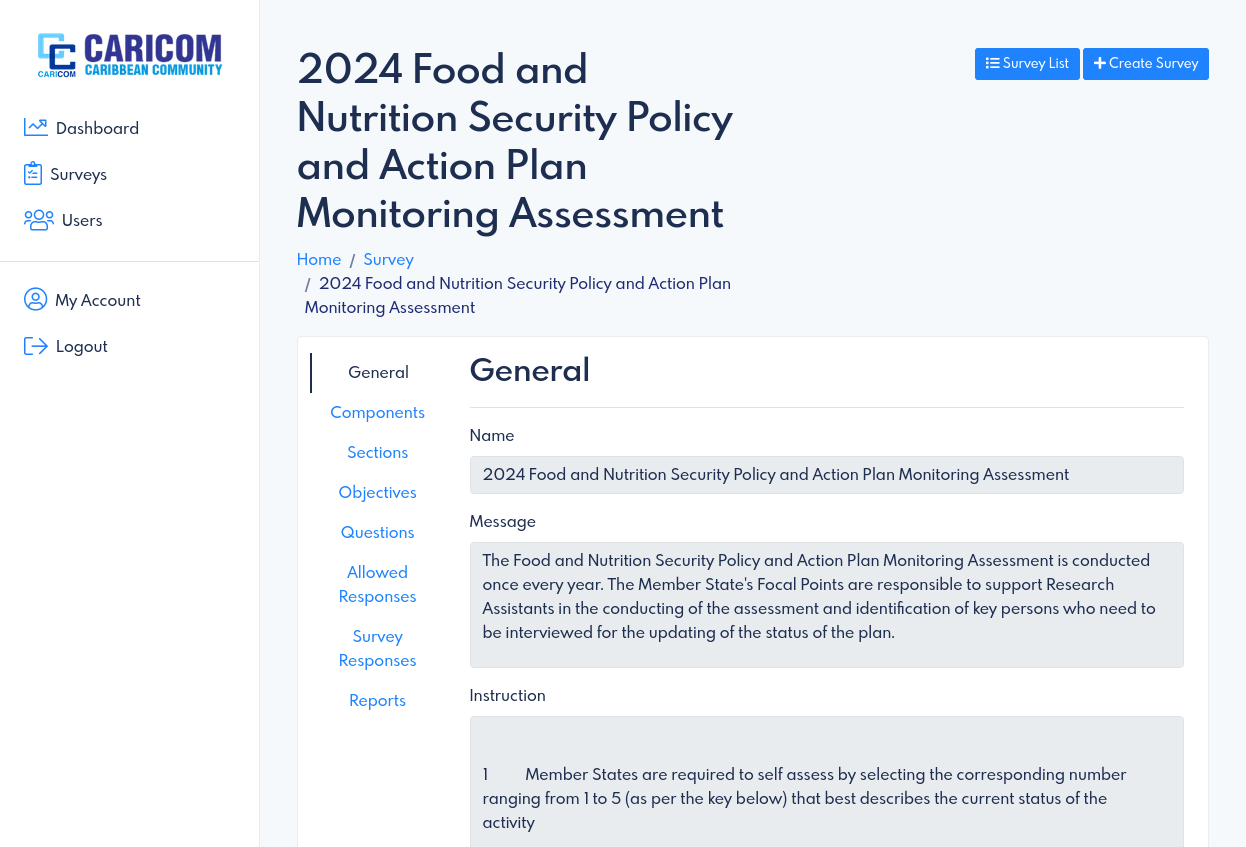The image size is (1246, 847).
Task: Open the Allowed Responses tab
Action: tap(378, 584)
